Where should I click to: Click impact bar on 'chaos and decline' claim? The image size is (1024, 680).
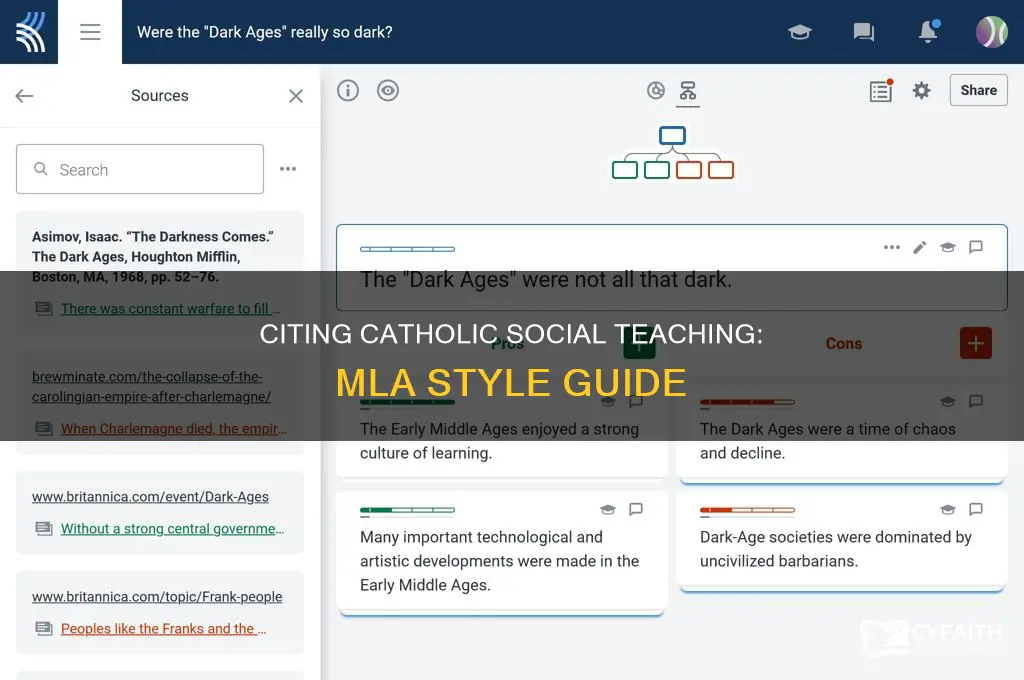(x=747, y=402)
